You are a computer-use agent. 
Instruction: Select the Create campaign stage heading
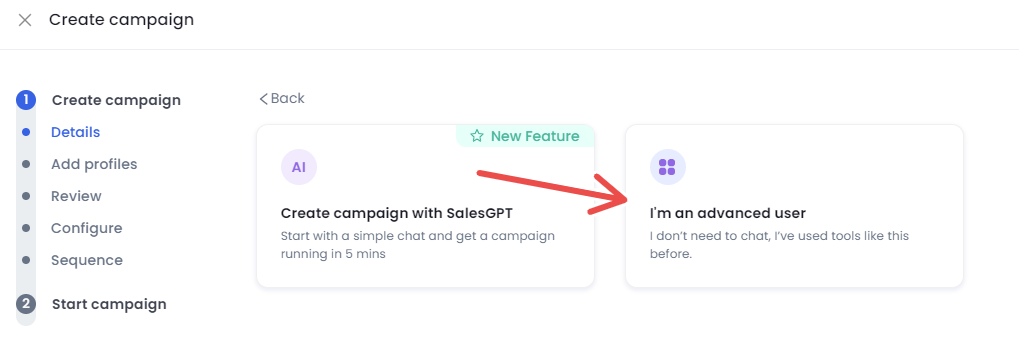point(116,100)
